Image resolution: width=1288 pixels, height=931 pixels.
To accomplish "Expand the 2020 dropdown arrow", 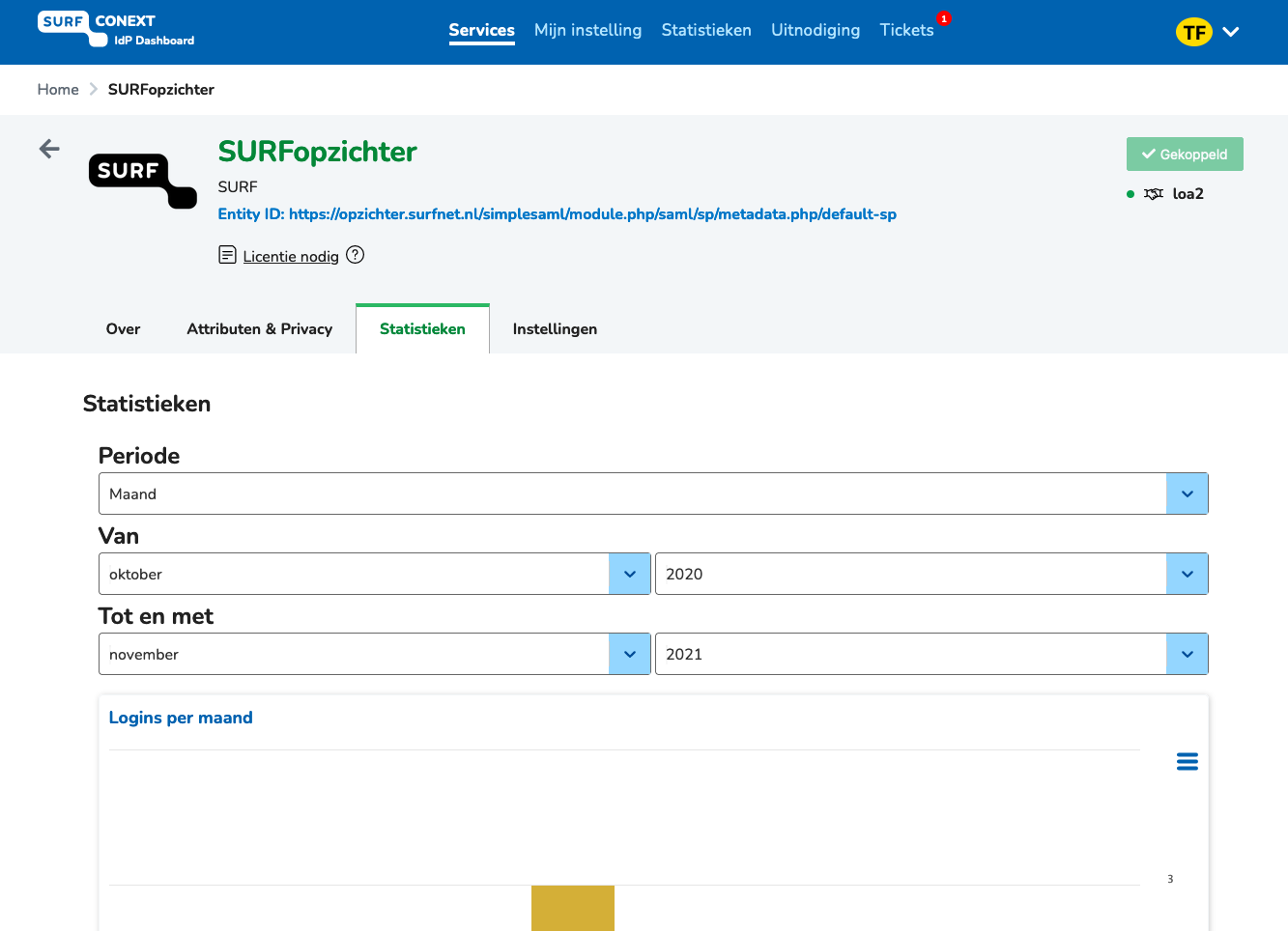I will tap(1188, 574).
